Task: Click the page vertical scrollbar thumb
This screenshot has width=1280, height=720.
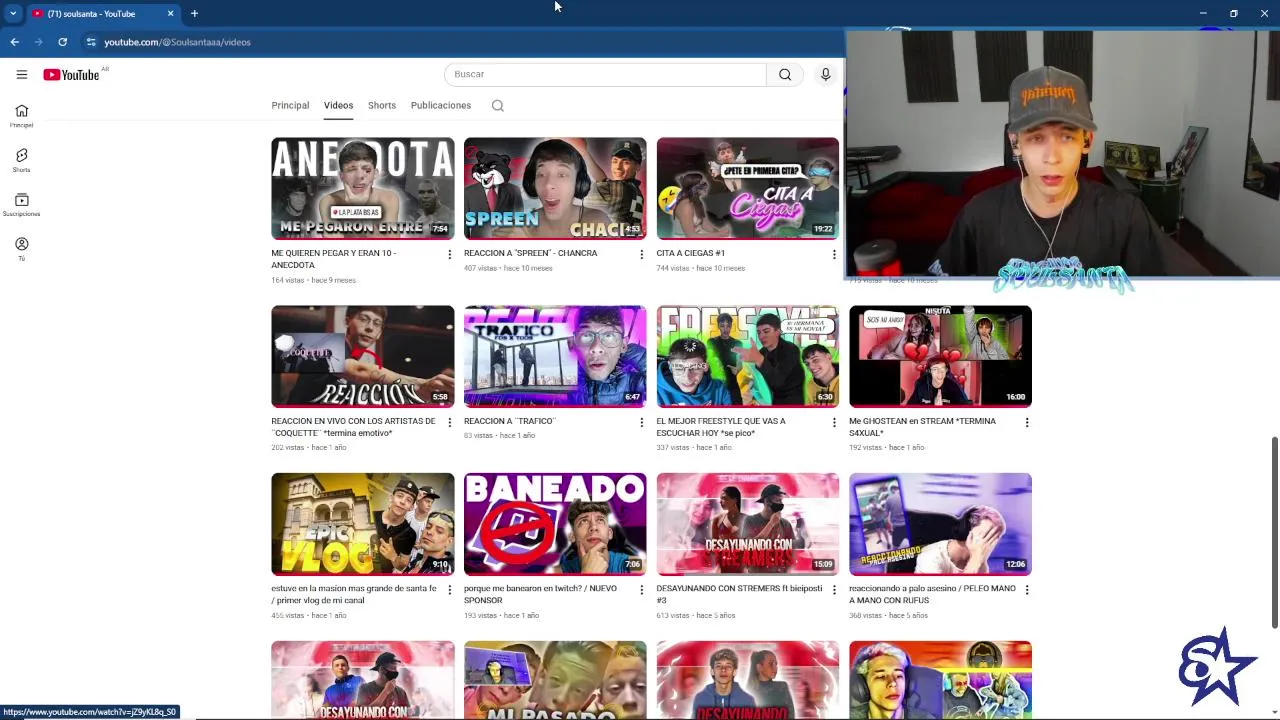Action: [1274, 532]
